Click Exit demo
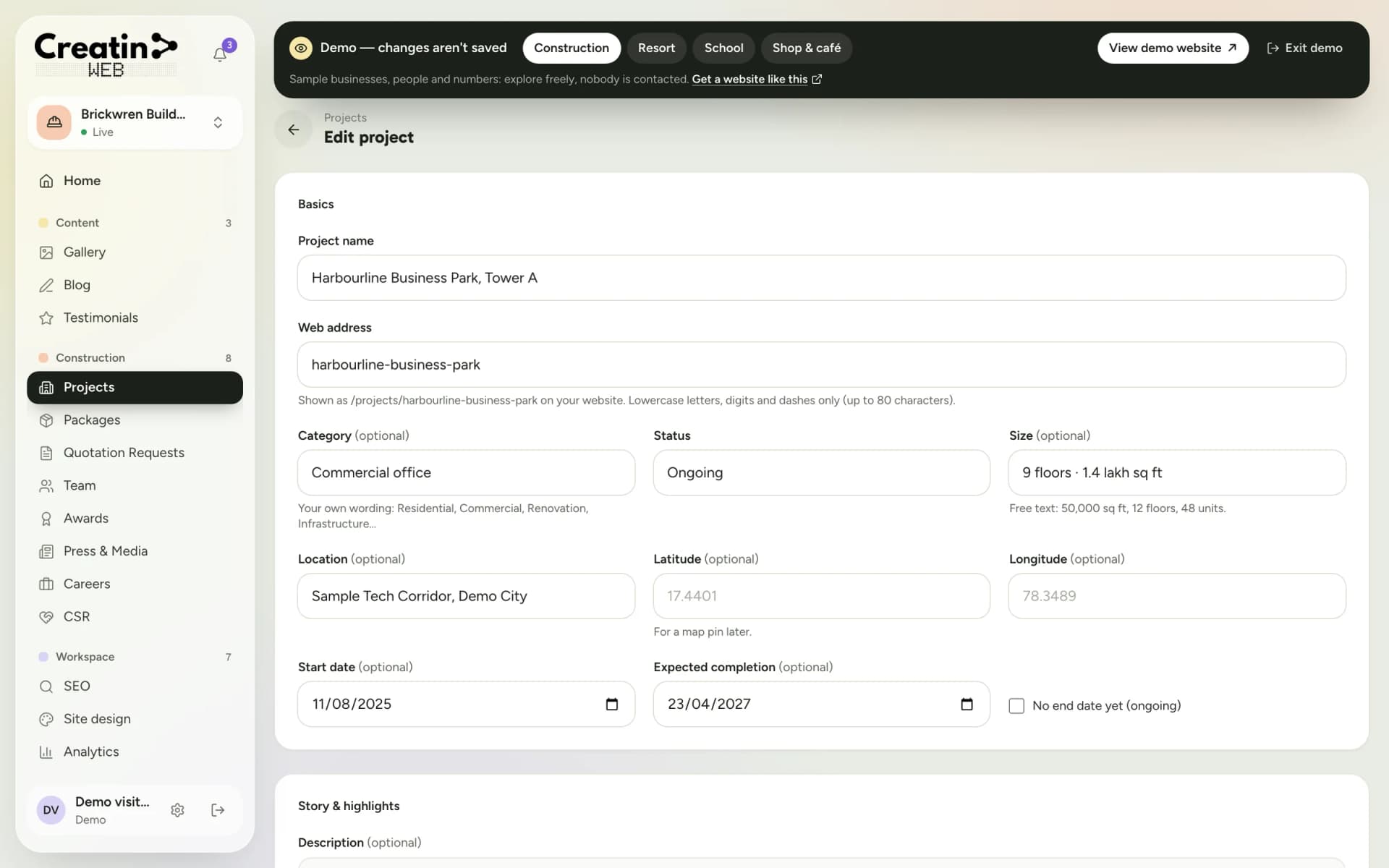This screenshot has width=1389, height=868. click(x=1304, y=48)
